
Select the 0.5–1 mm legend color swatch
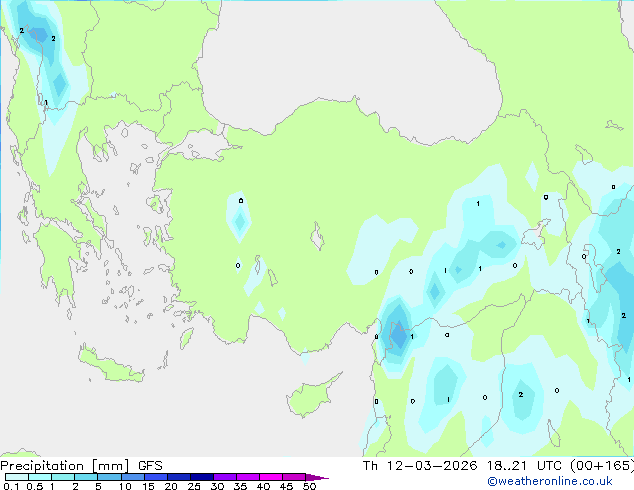click(40, 477)
